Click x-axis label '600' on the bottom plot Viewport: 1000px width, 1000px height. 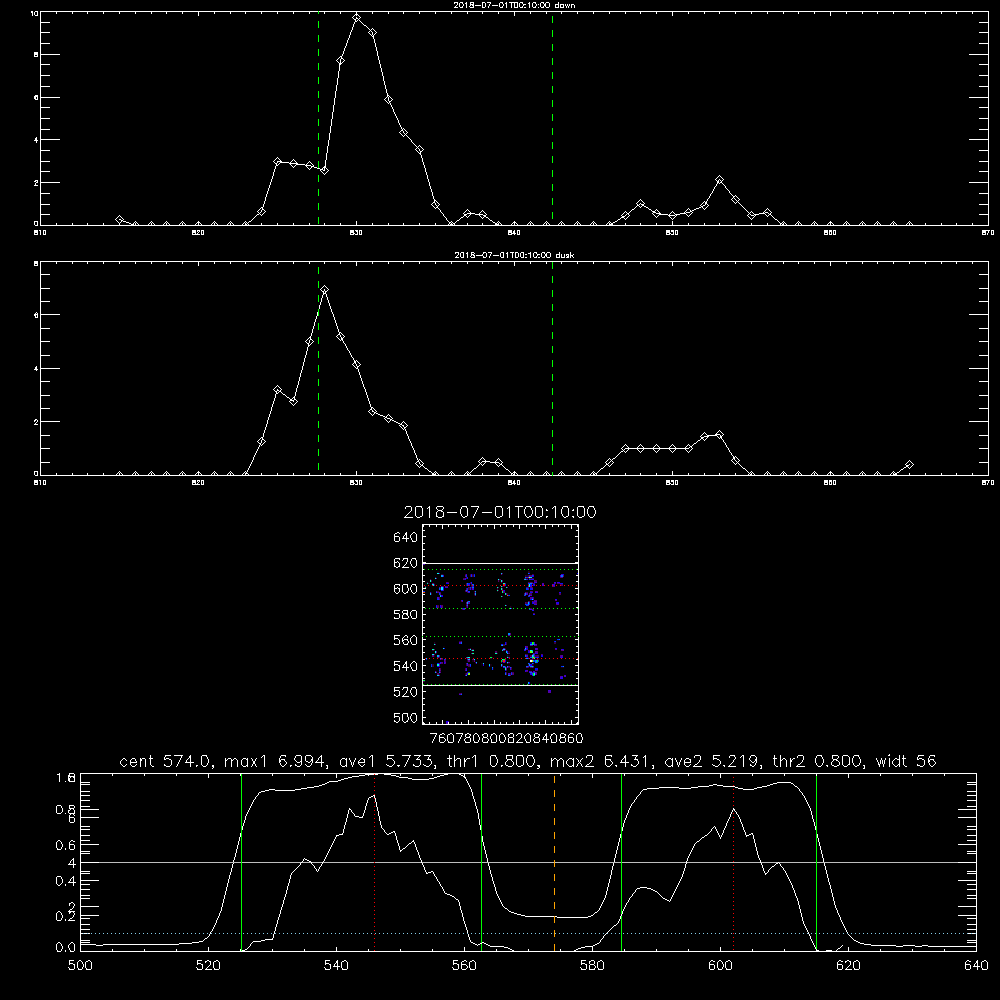coord(721,966)
